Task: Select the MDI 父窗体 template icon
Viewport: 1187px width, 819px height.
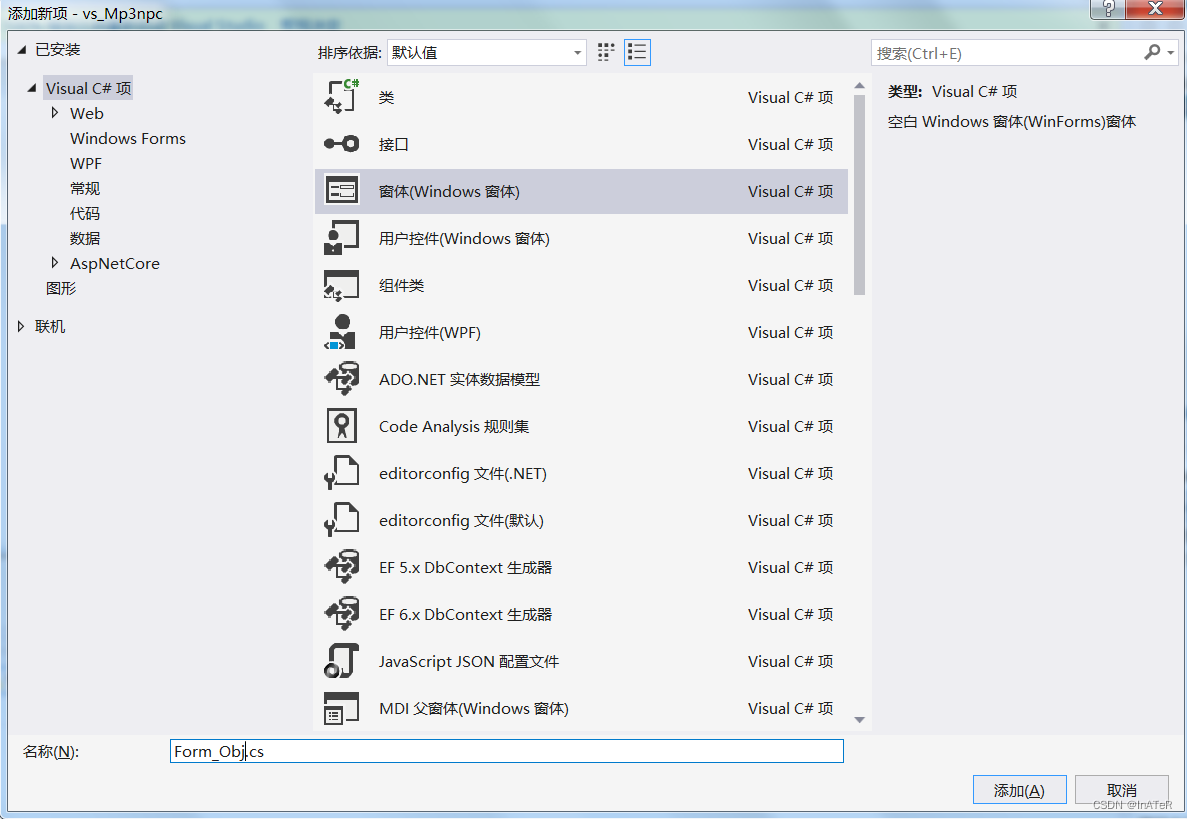Action: (x=342, y=708)
